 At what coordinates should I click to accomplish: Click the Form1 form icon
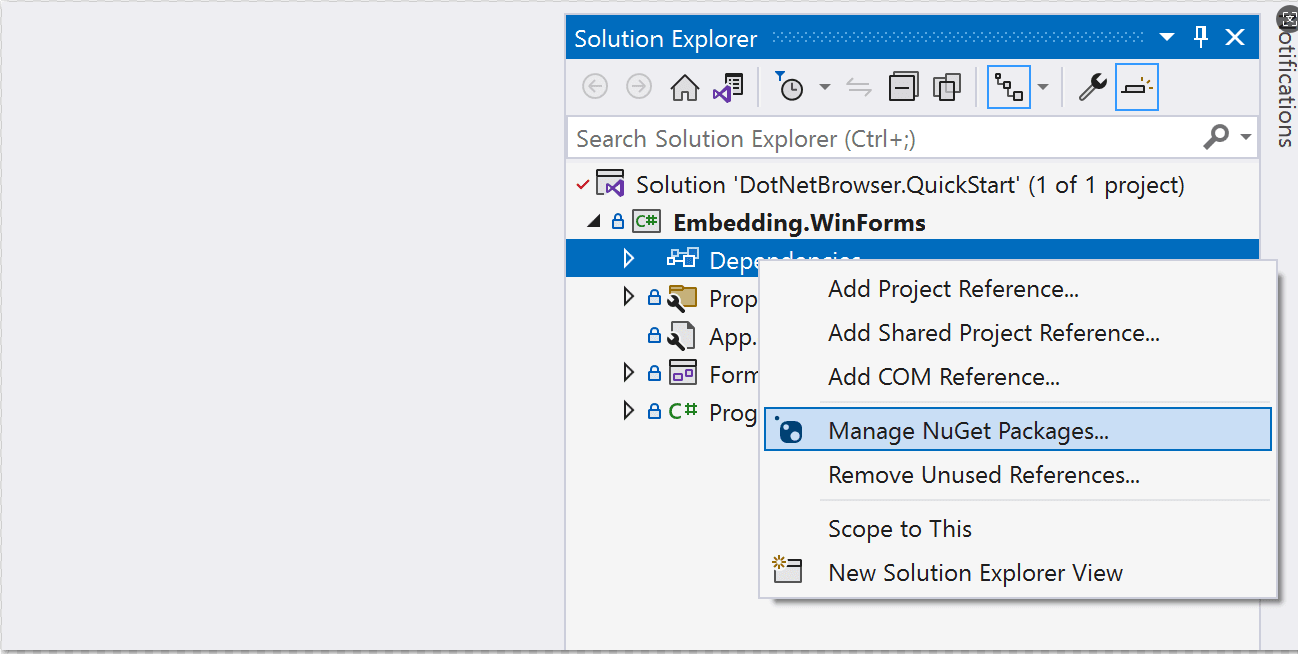click(683, 373)
